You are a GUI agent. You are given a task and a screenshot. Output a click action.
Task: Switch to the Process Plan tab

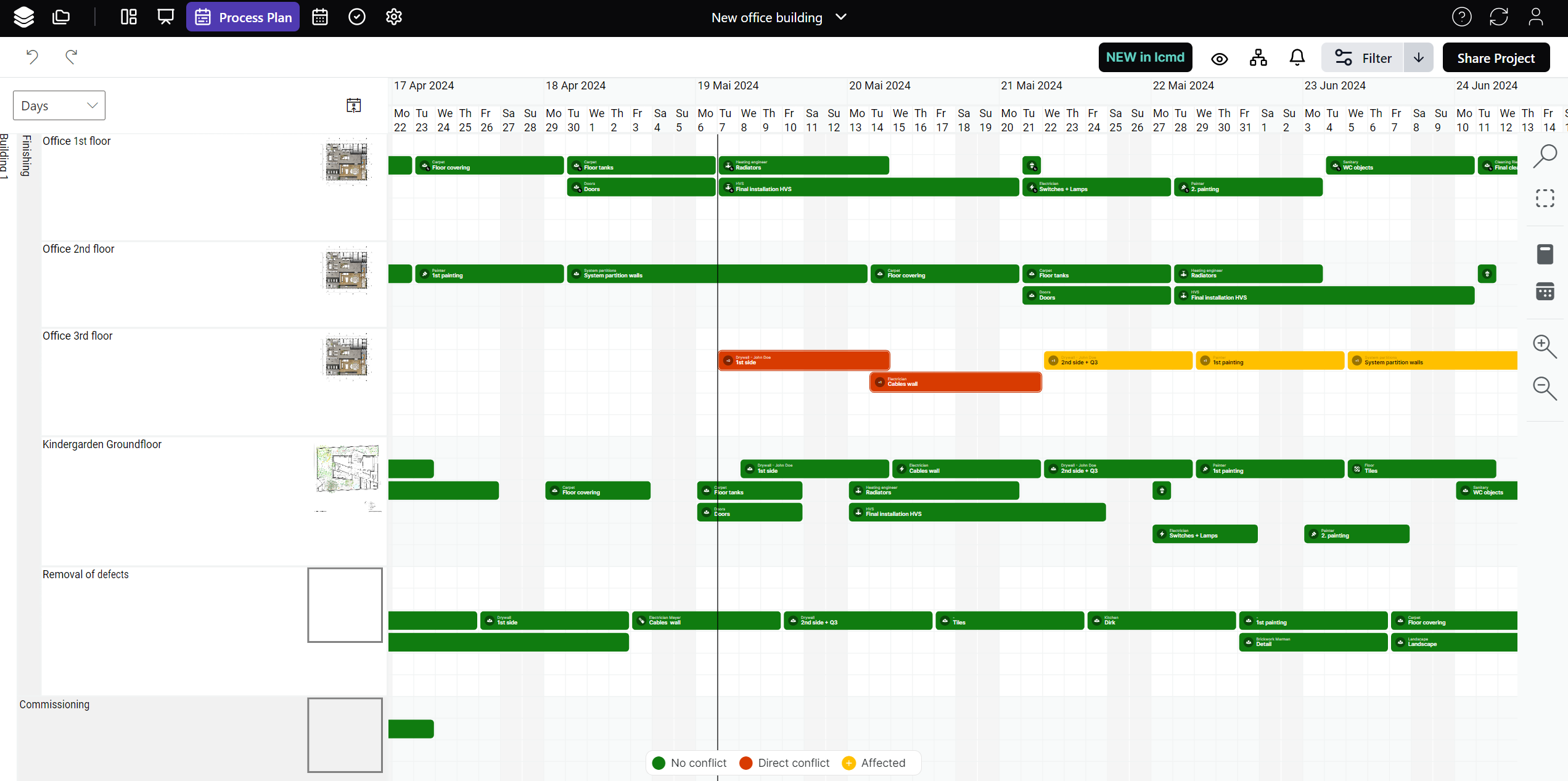coord(243,17)
